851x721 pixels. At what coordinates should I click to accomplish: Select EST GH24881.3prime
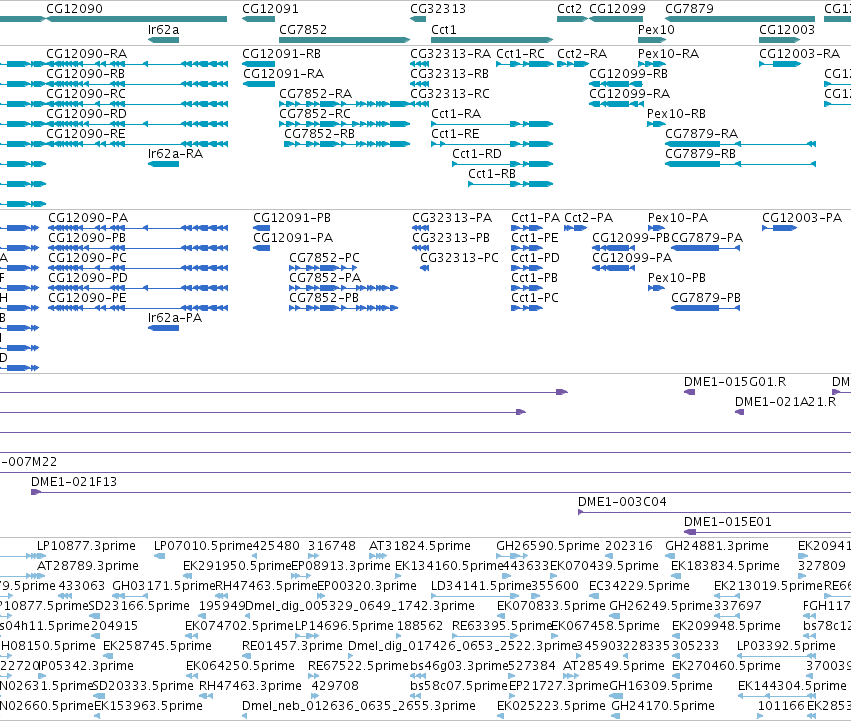click(x=717, y=546)
